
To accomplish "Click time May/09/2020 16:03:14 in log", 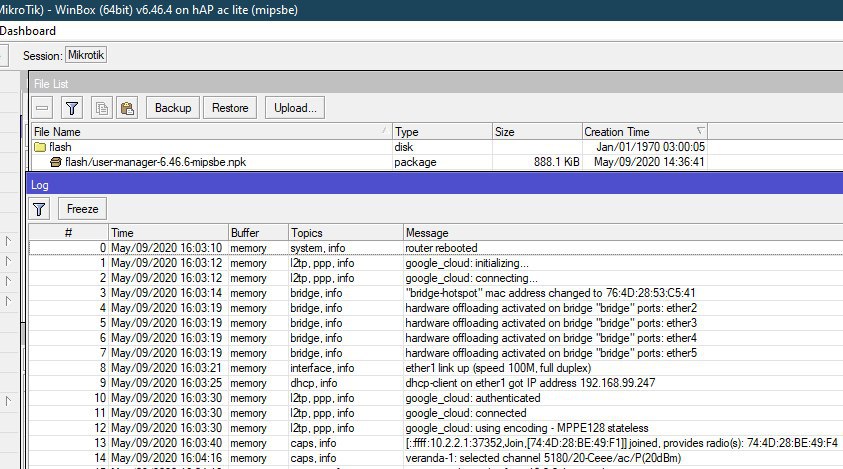I will (167, 293).
